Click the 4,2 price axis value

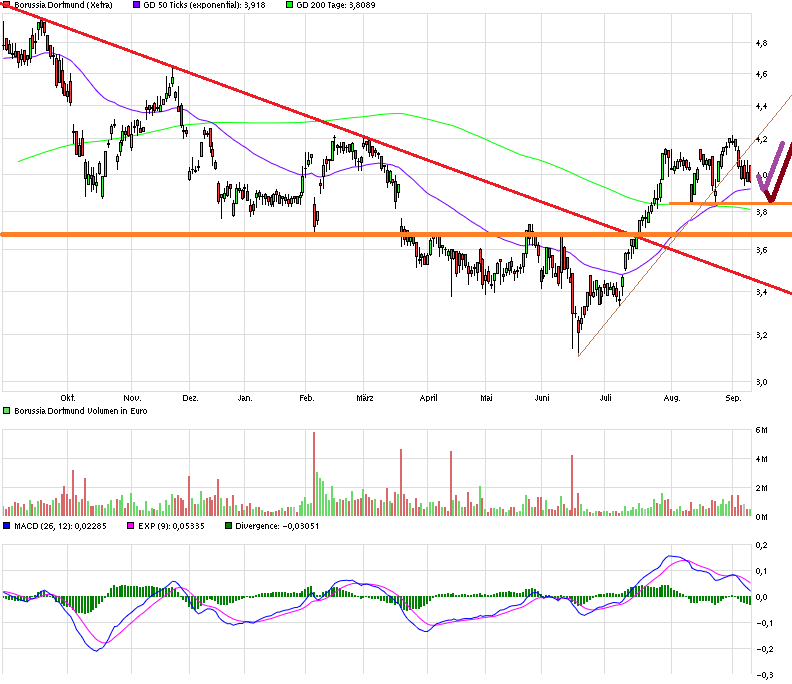pyautogui.click(x=761, y=139)
